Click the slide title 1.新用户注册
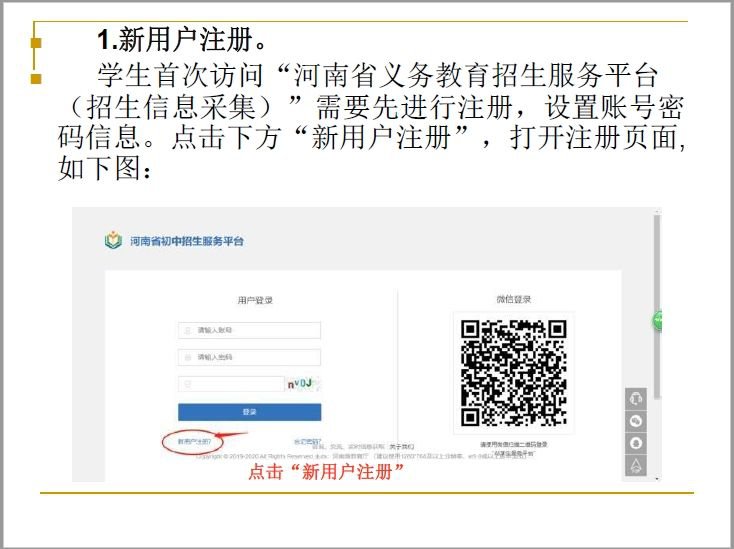 (x=182, y=39)
